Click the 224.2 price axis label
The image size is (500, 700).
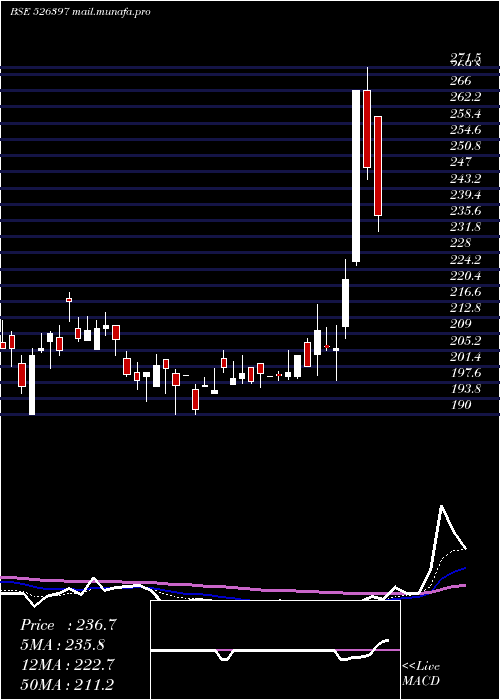click(x=466, y=259)
